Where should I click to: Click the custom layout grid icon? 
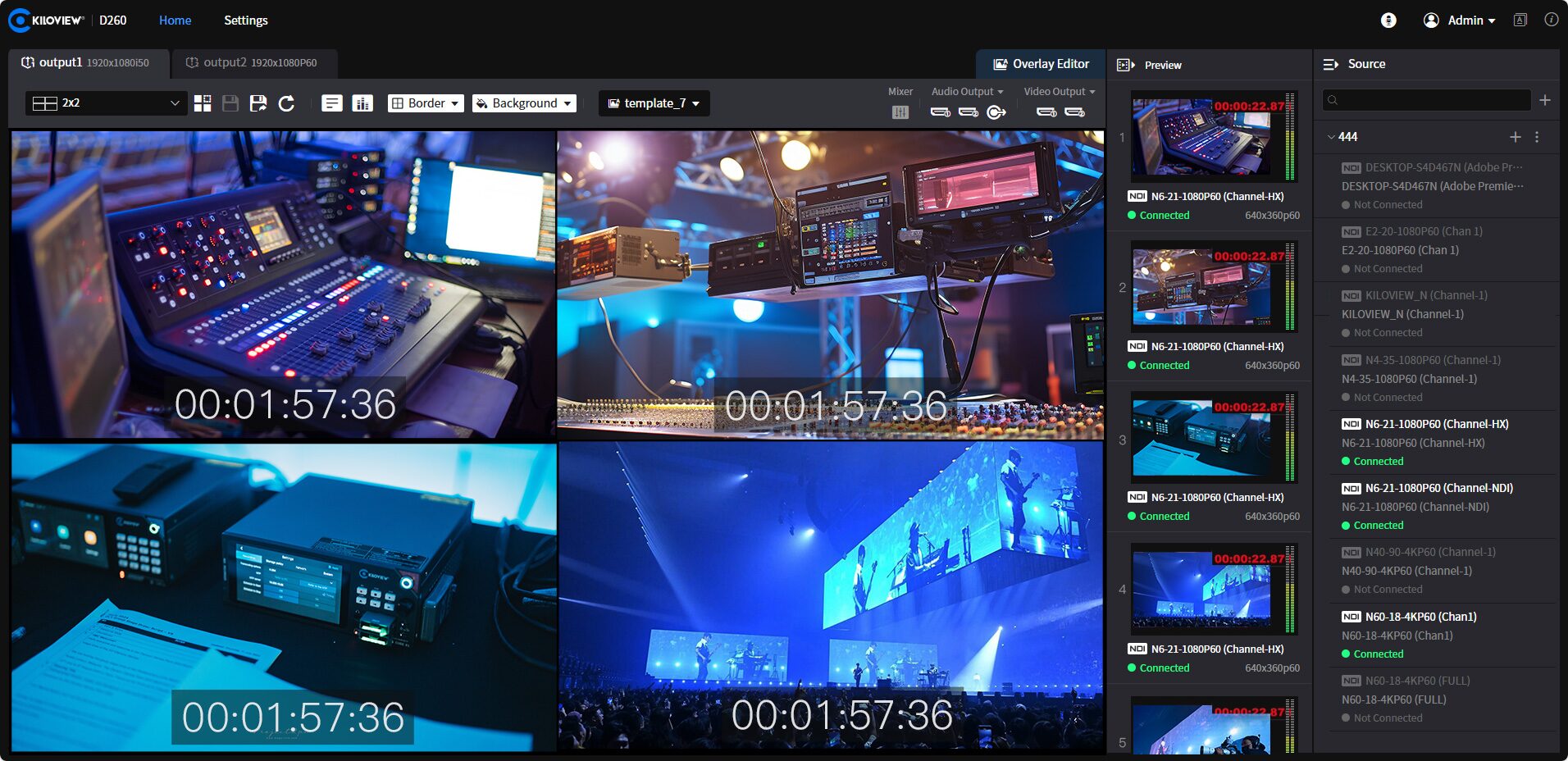pyautogui.click(x=203, y=103)
